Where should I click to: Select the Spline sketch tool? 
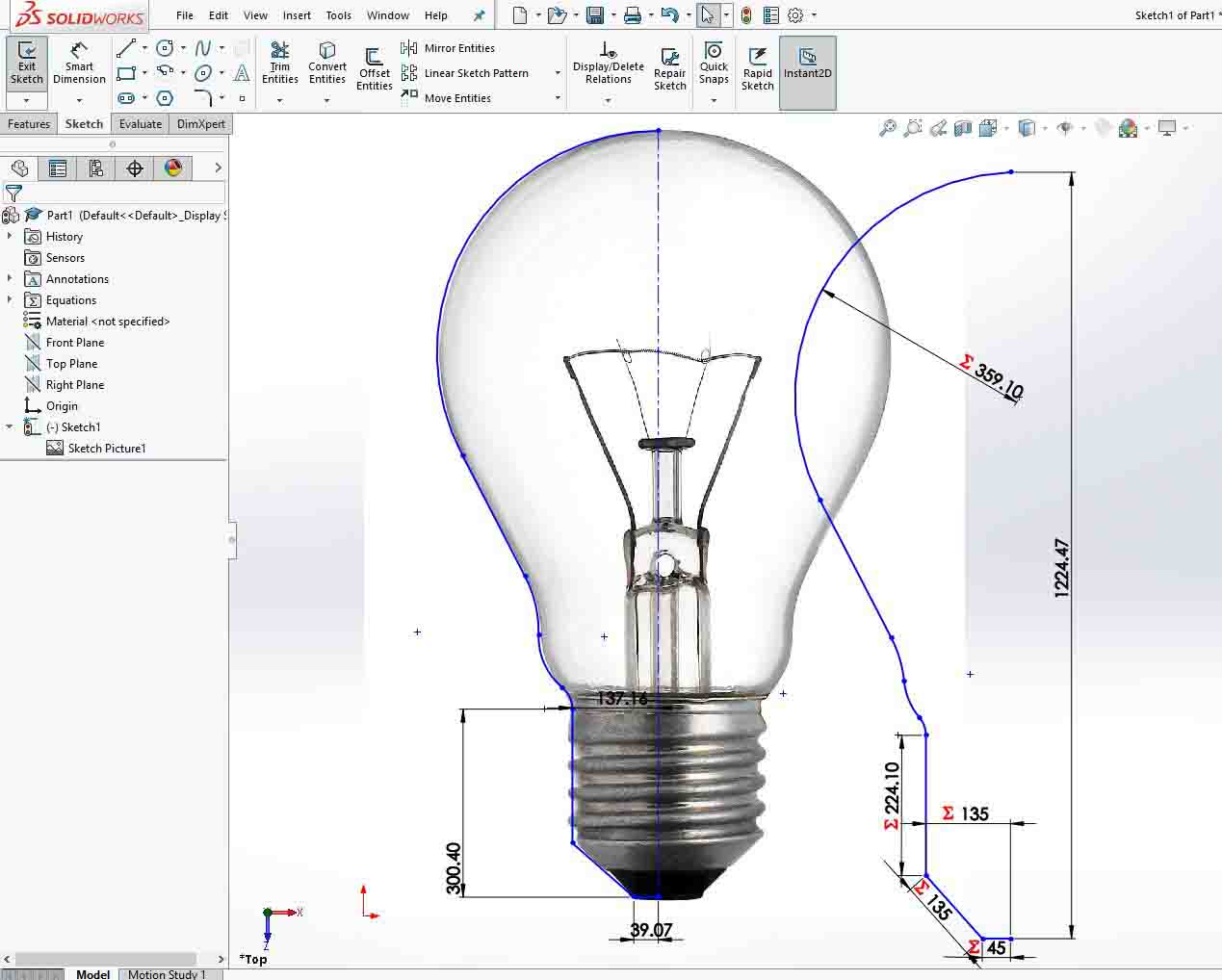pos(203,48)
